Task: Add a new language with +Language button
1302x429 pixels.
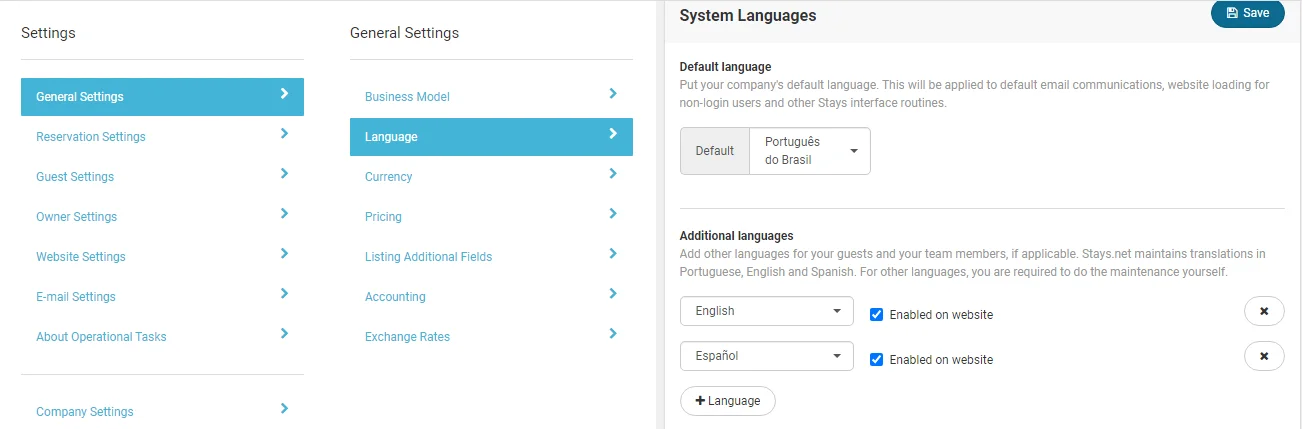Action: (727, 401)
